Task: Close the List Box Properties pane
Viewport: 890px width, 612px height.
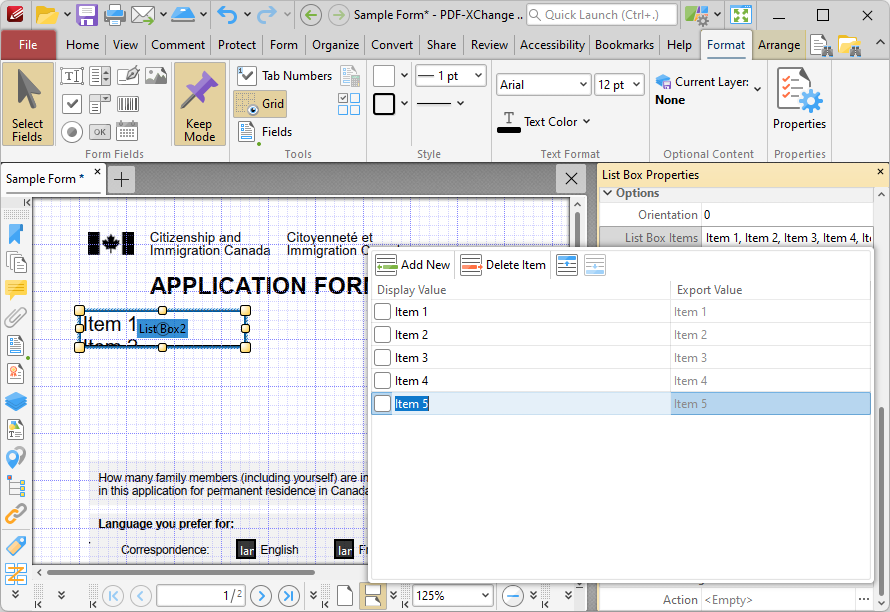Action: (880, 171)
